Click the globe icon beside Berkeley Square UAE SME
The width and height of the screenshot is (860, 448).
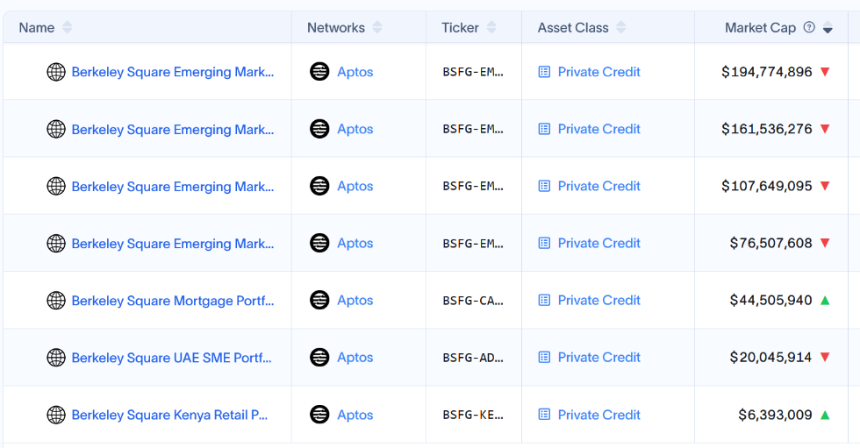[x=56, y=357]
